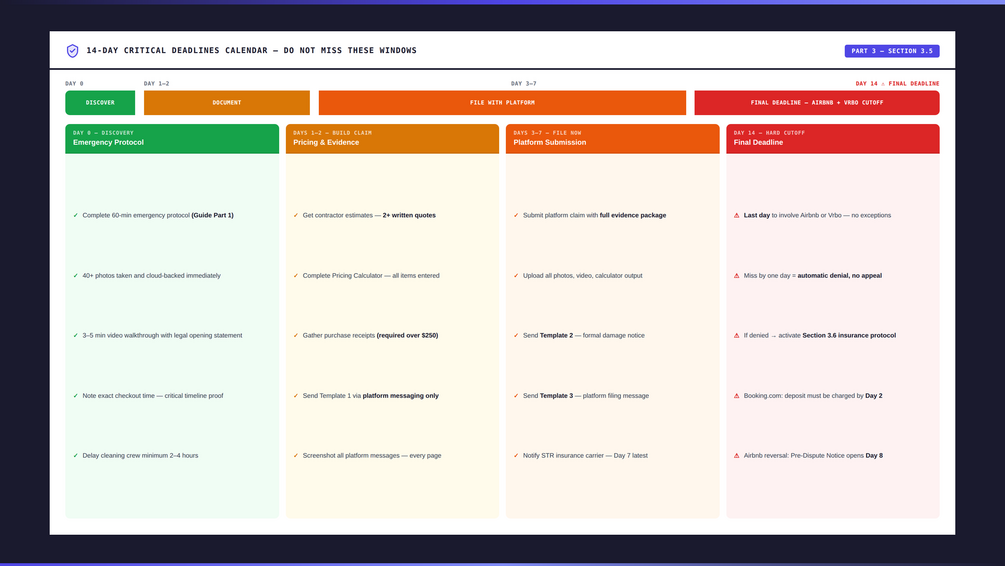Click 'Airbnb reversal: Pre-Dispute Notice opens Day 8'

[813, 456]
